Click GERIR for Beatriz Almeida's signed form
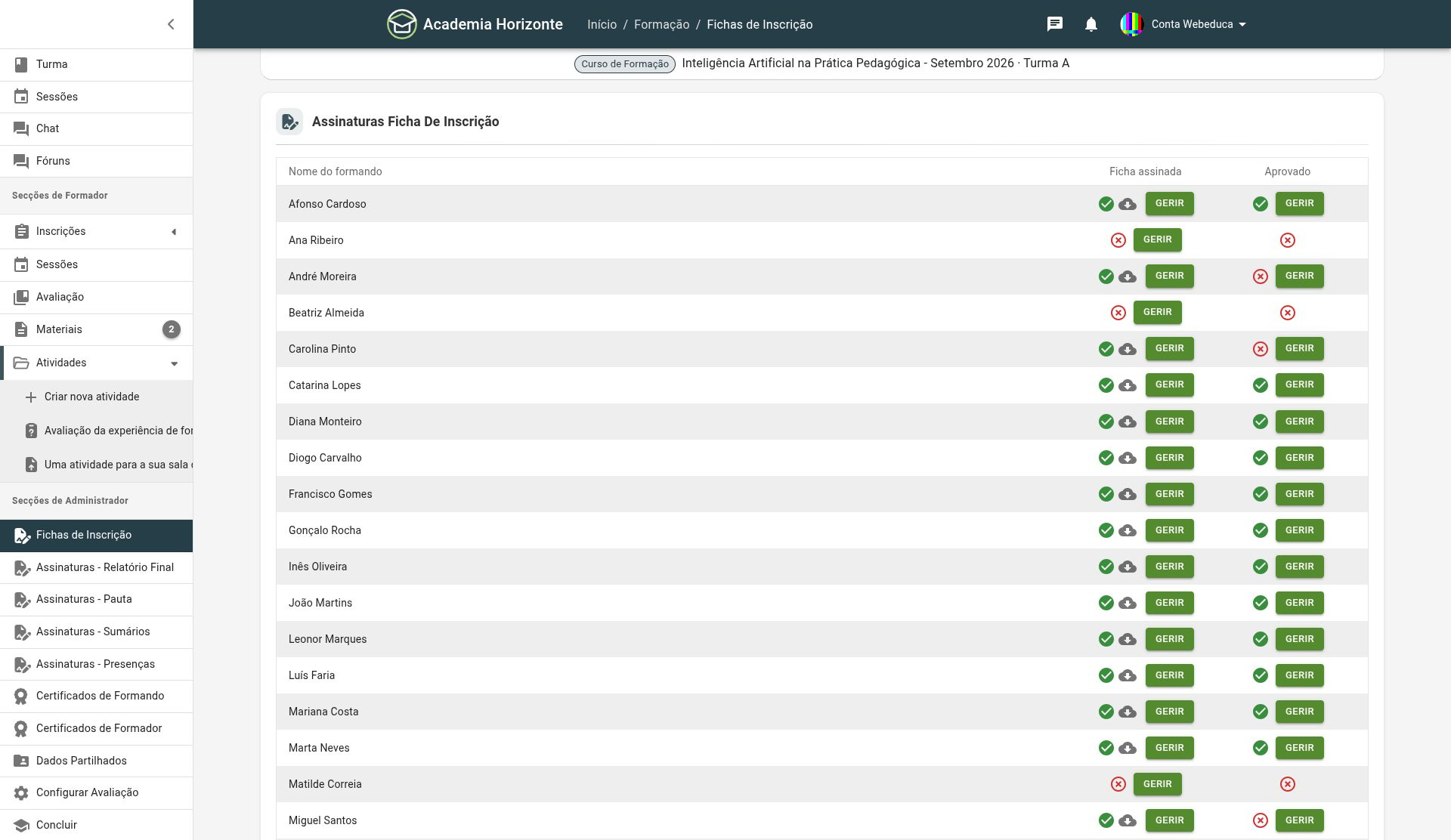This screenshot has width=1451, height=840. pos(1158,312)
